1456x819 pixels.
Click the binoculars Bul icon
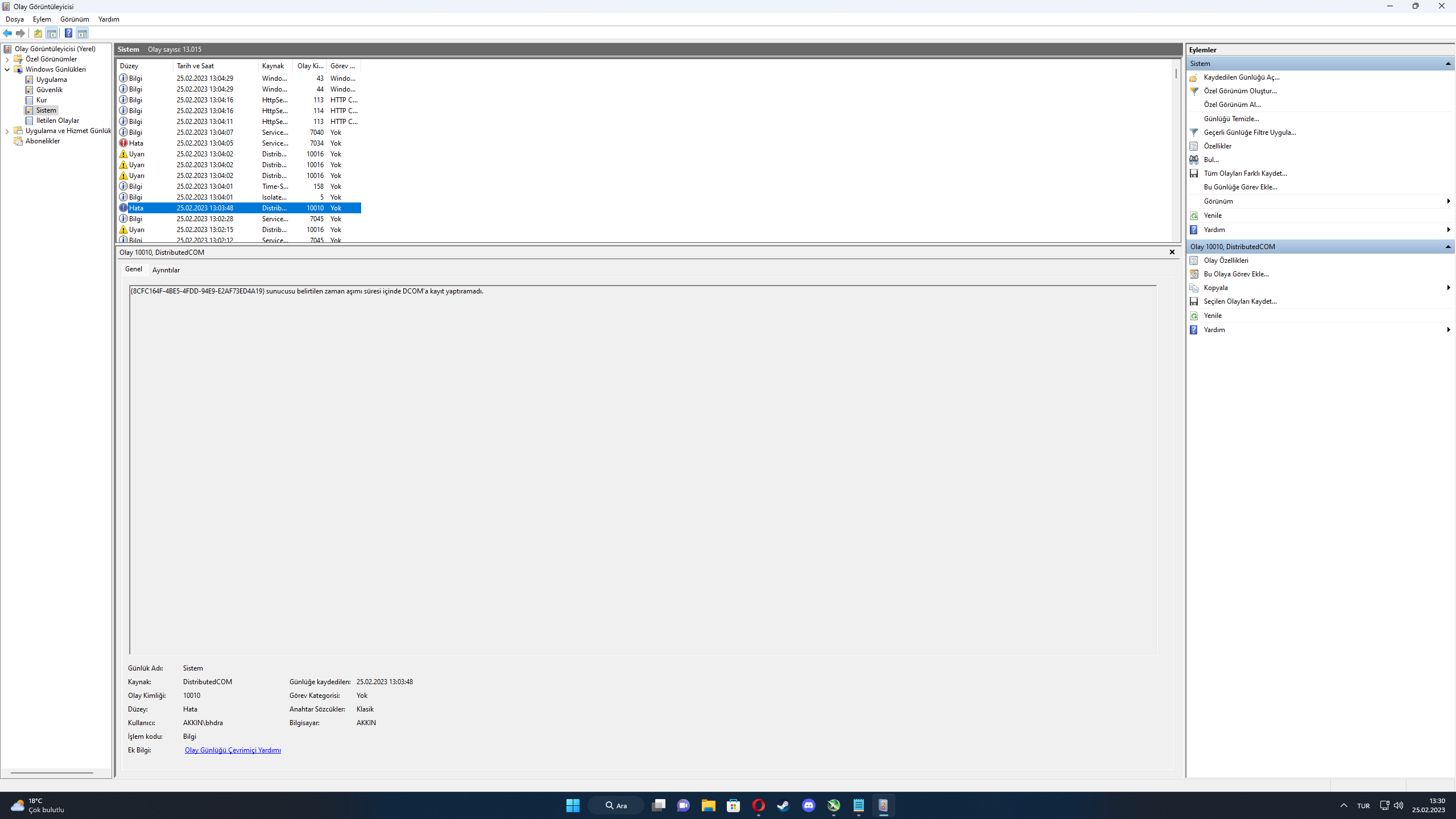click(x=1194, y=160)
